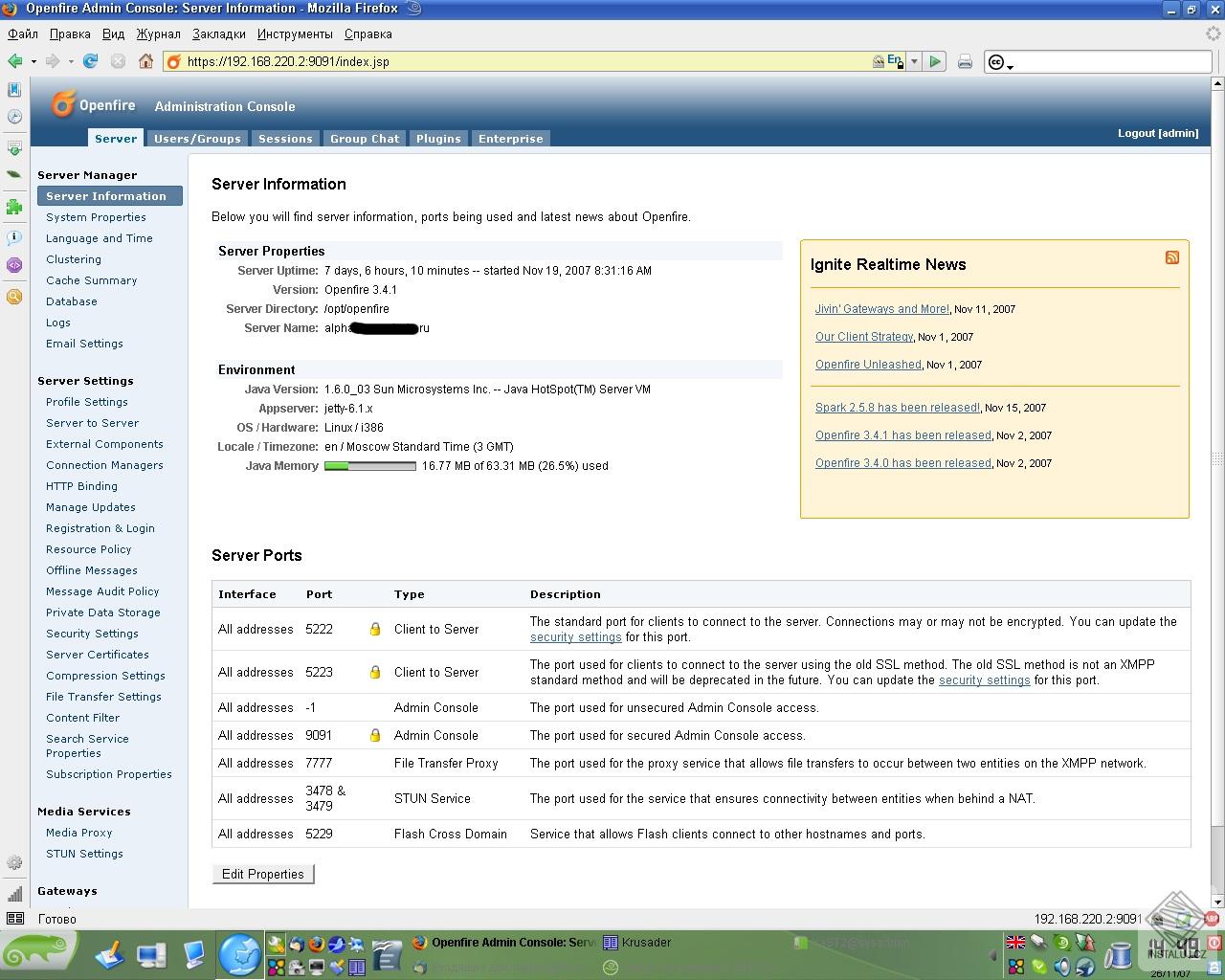Click the blue globe icon in the taskbar
This screenshot has height=980, width=1225.
point(240,955)
